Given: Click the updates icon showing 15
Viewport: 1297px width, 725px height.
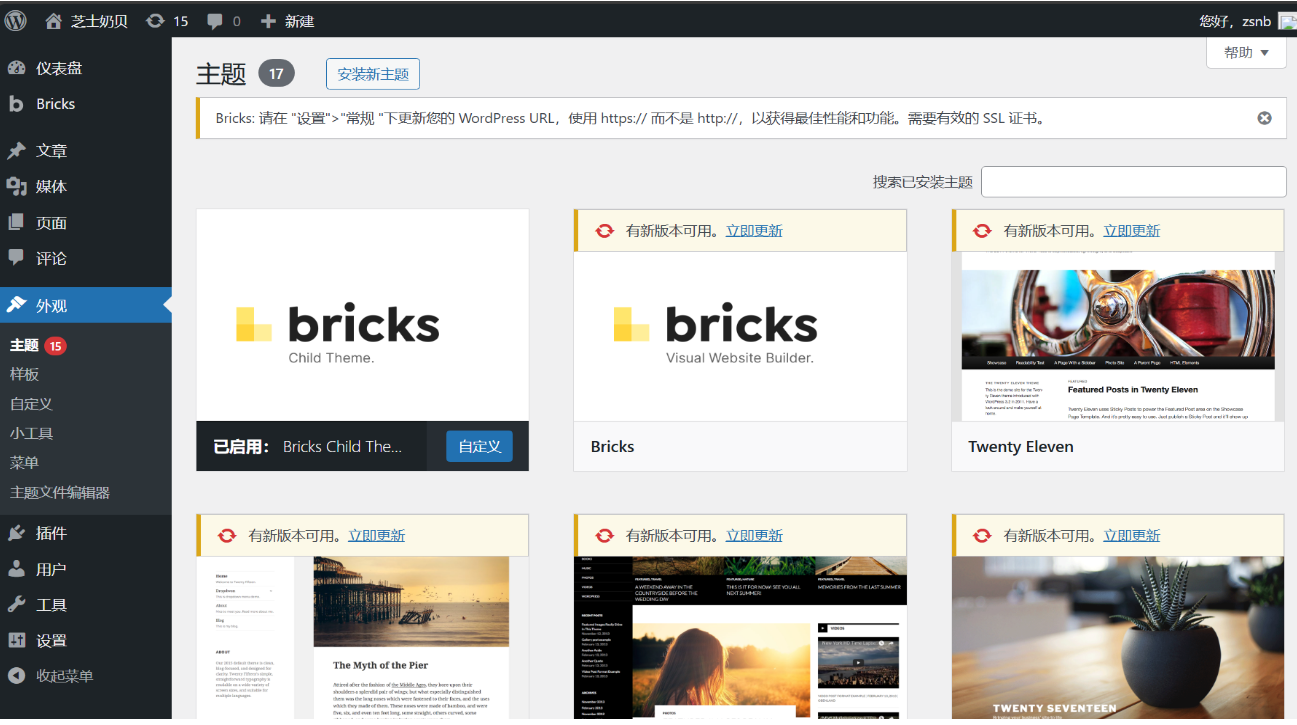Looking at the screenshot, I should click(156, 21).
